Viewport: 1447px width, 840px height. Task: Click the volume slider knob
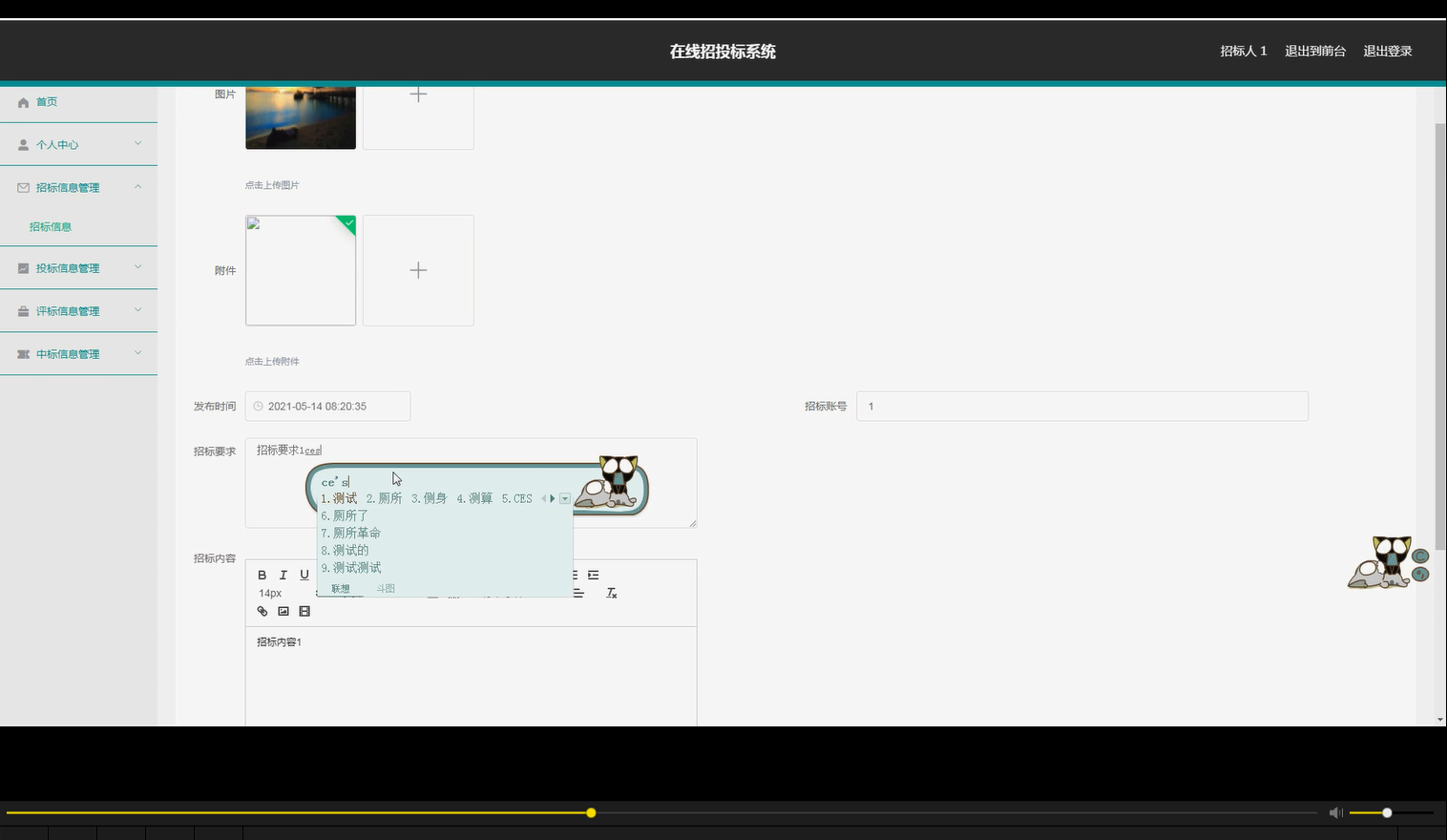click(1387, 812)
